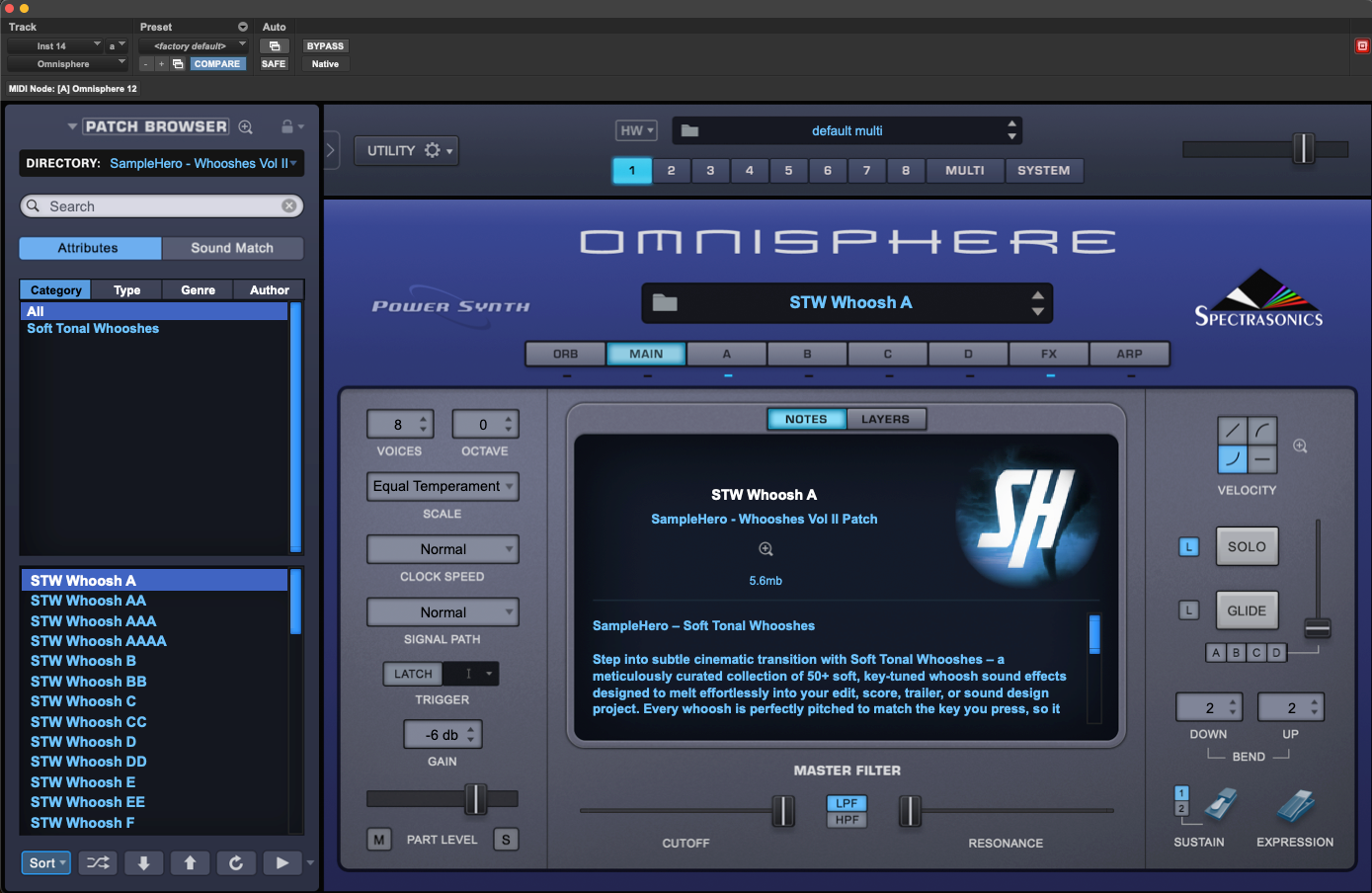
Task: Click the preset minus button
Action: coord(145,64)
